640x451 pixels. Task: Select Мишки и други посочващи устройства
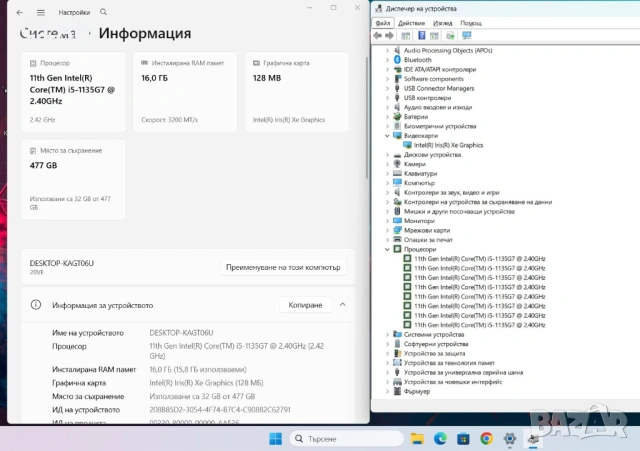pyautogui.click(x=459, y=211)
